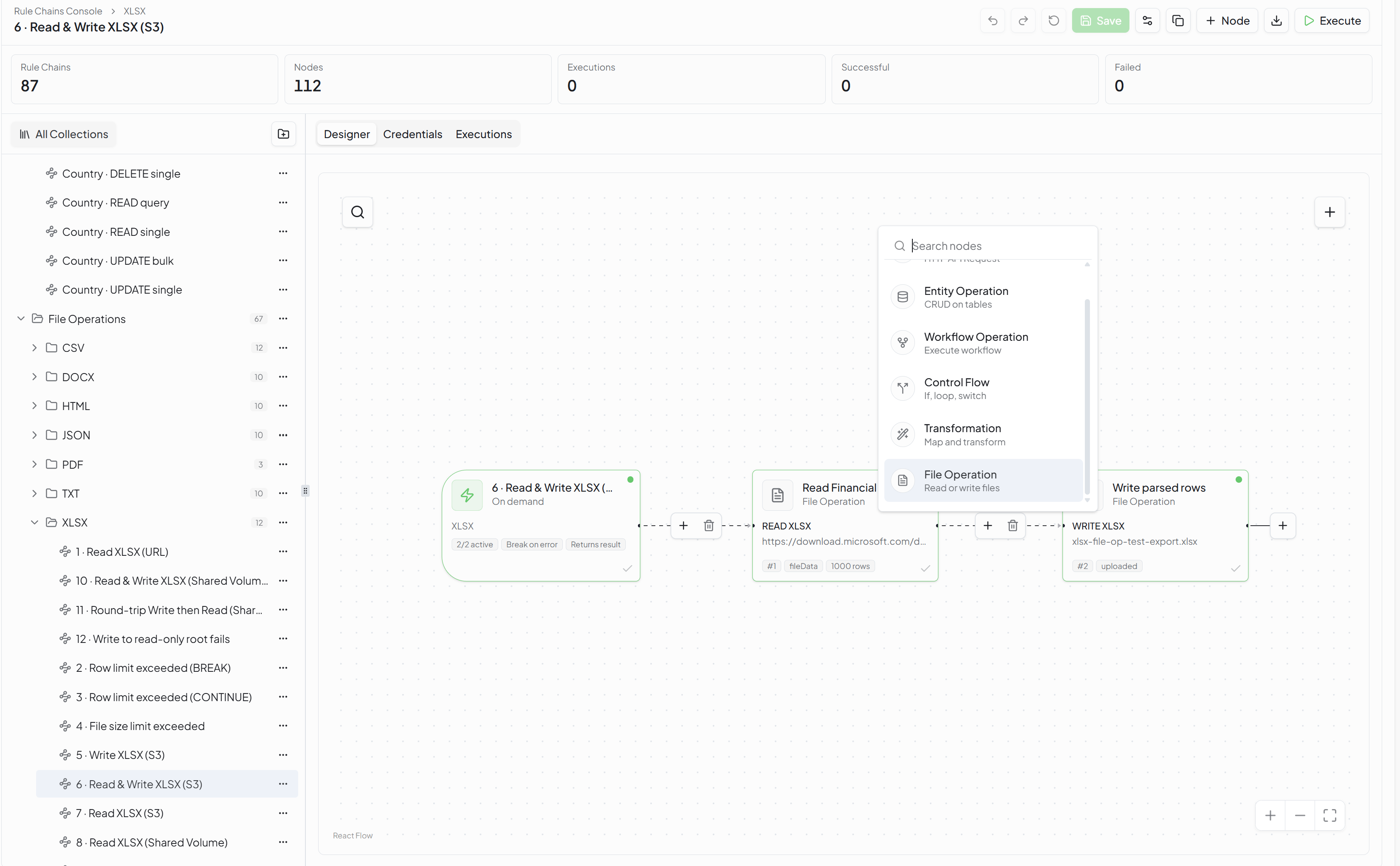Collapse the XLSX folder
Viewport: 1400px width, 866px height.
(x=34, y=523)
